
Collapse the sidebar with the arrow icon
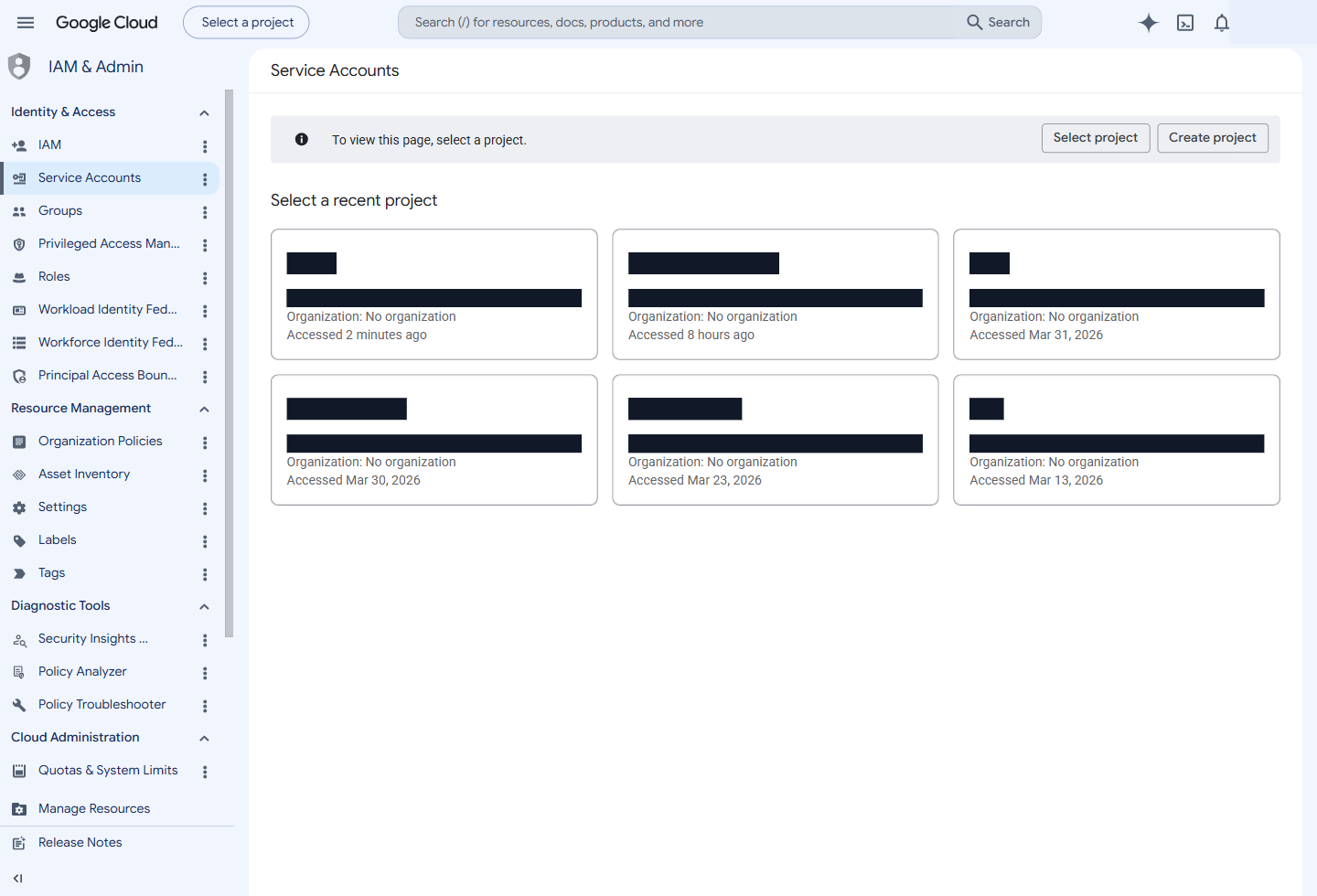[x=18, y=879]
